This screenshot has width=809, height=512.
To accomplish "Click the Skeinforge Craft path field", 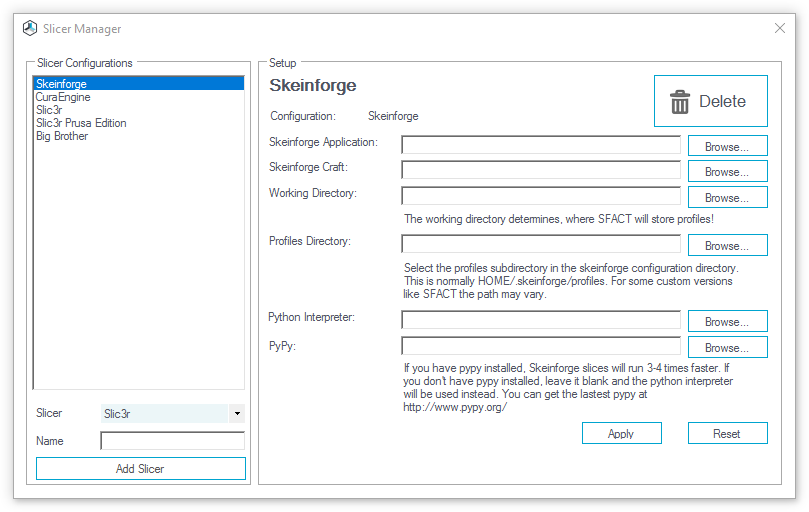I will (541, 170).
